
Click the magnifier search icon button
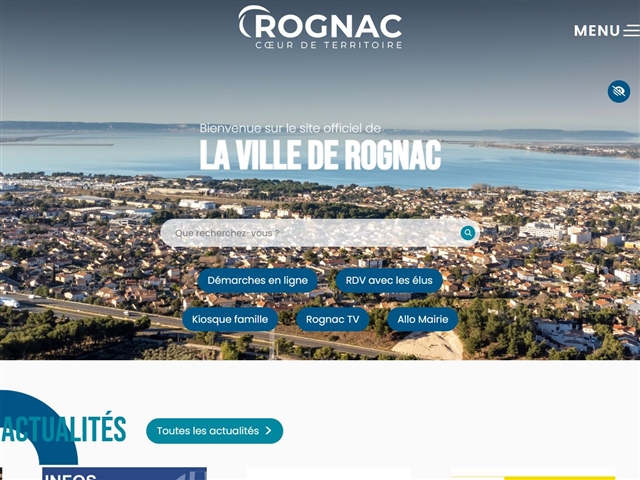(x=468, y=233)
